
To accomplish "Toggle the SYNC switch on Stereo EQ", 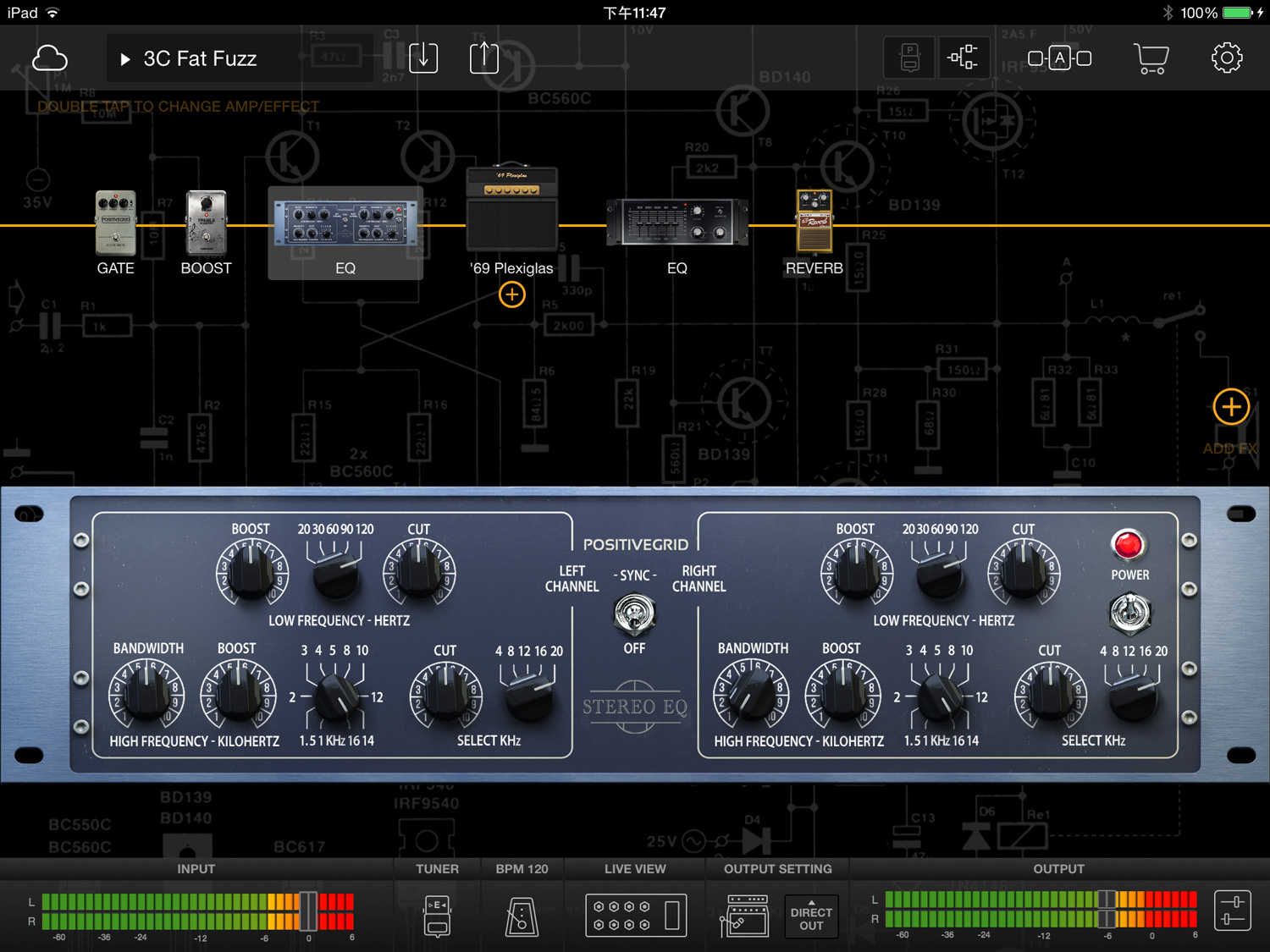I will click(634, 614).
